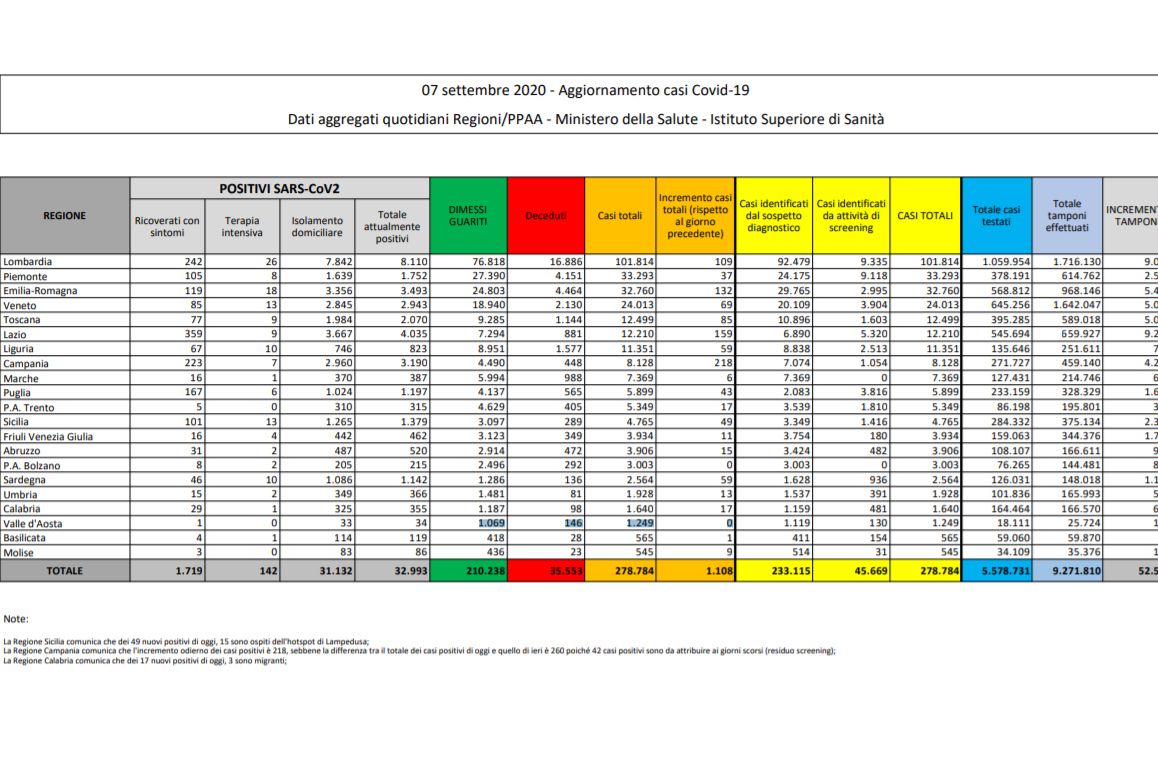This screenshot has width=1158, height=772.
Task: Select the Marche row label
Action: pos(21,378)
